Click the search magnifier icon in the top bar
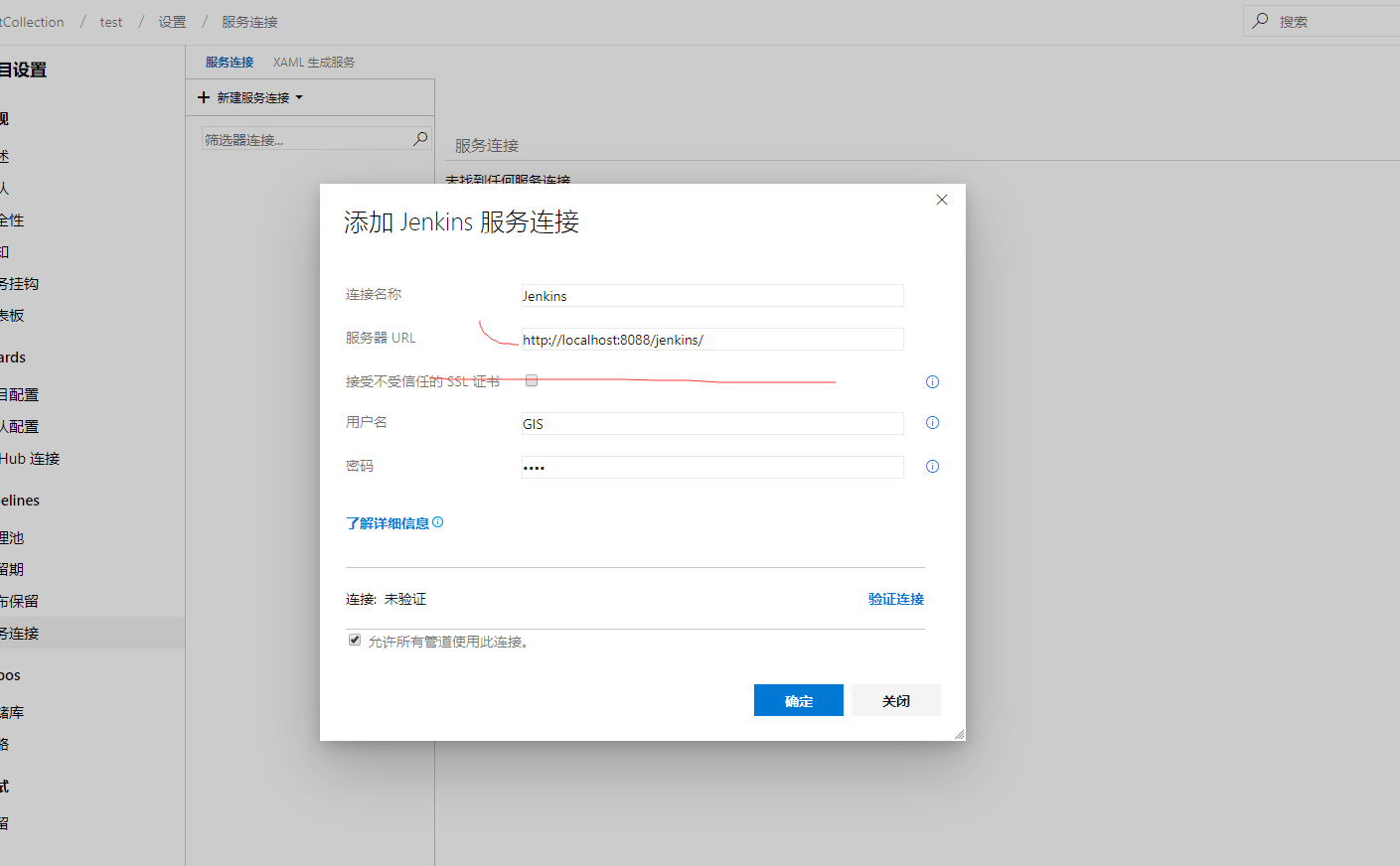The height and width of the screenshot is (866, 1400). 1261,21
